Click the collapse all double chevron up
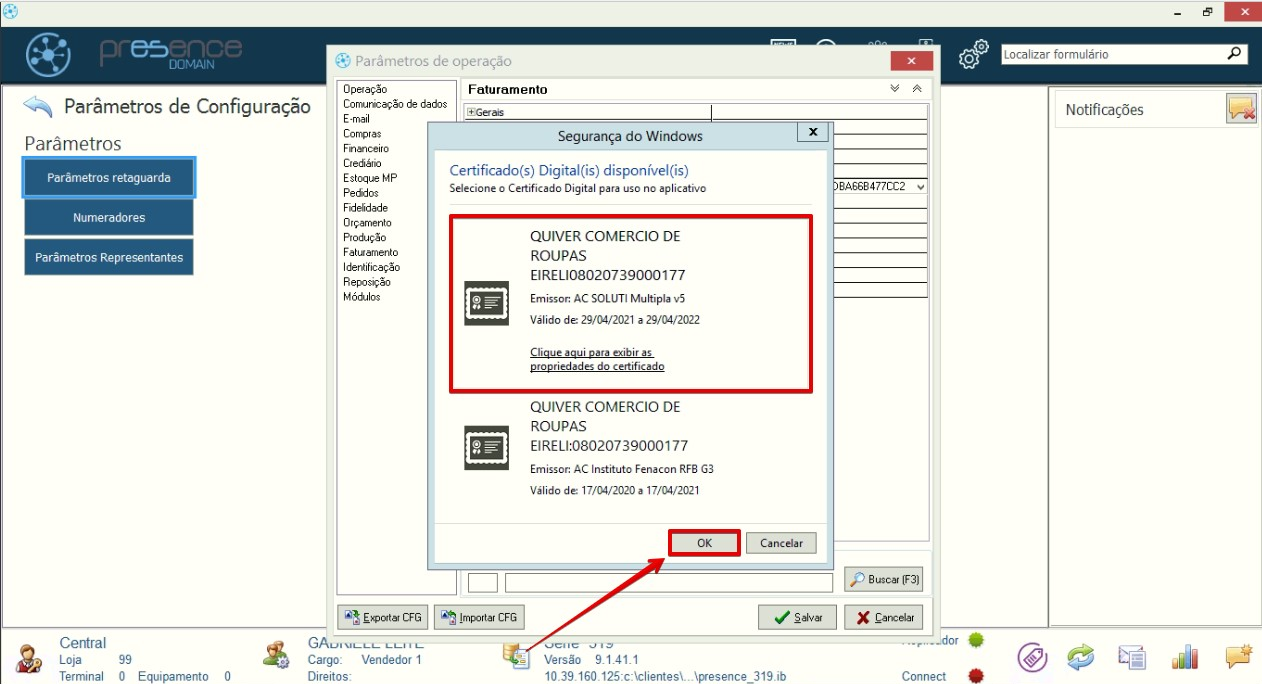This screenshot has height=684, width=1262. 917,89
